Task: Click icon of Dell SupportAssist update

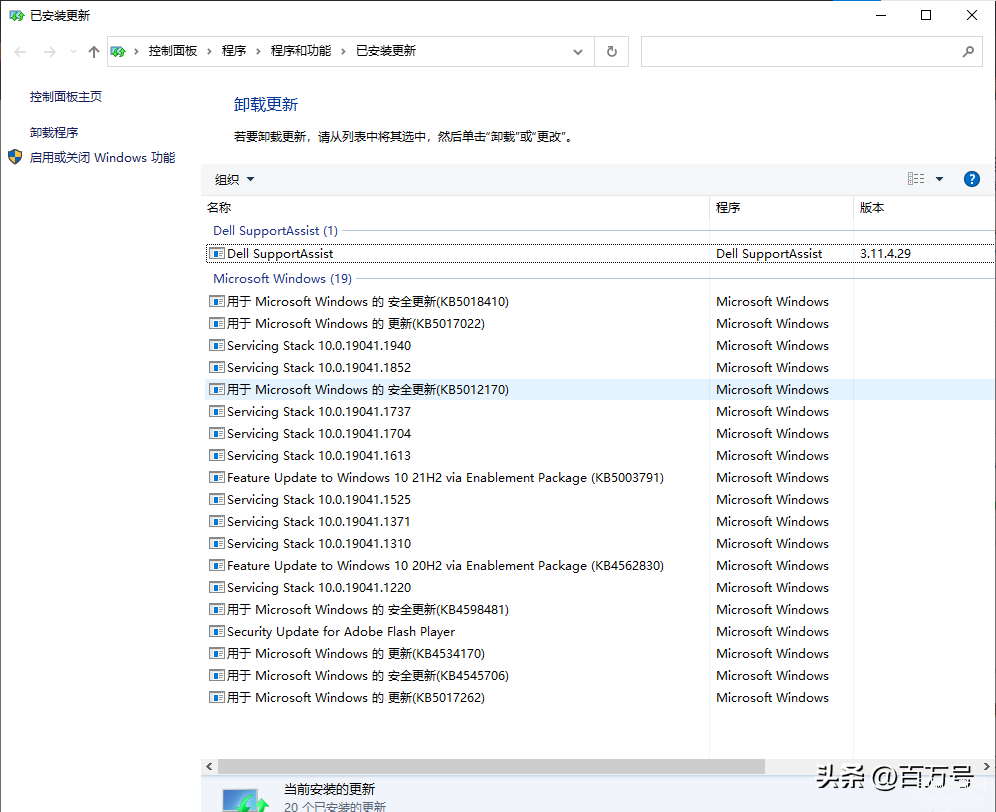Action: (x=217, y=254)
